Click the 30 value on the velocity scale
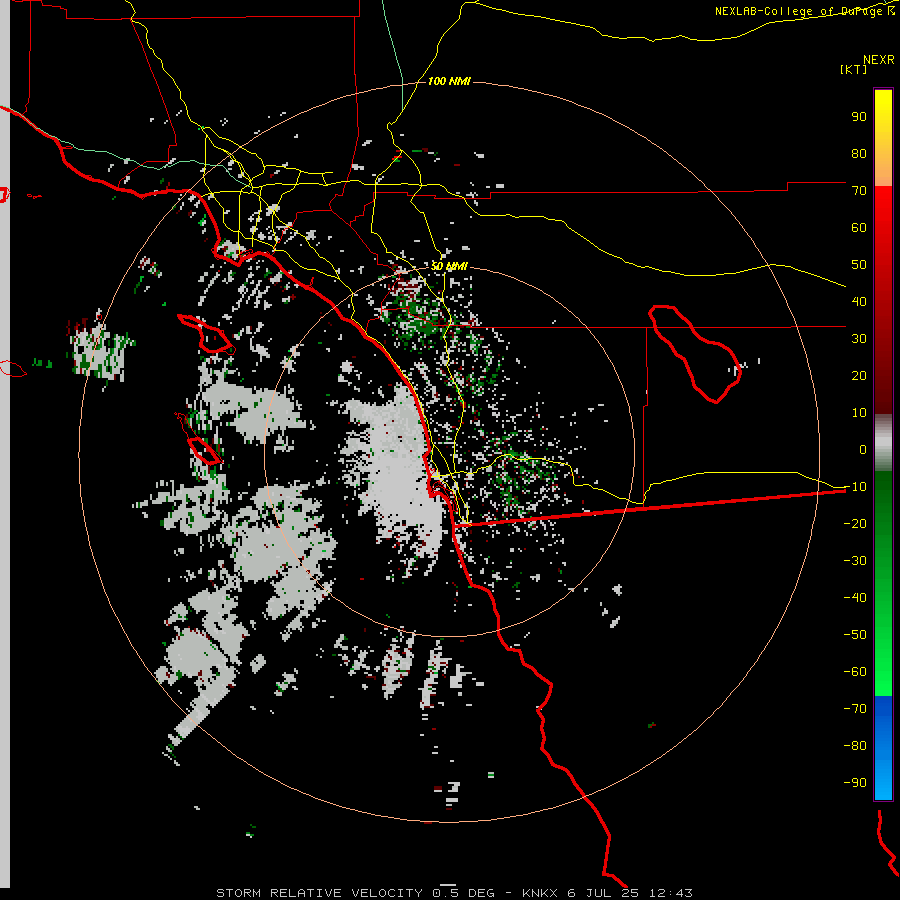Viewport: 900px width, 900px height. tap(859, 339)
